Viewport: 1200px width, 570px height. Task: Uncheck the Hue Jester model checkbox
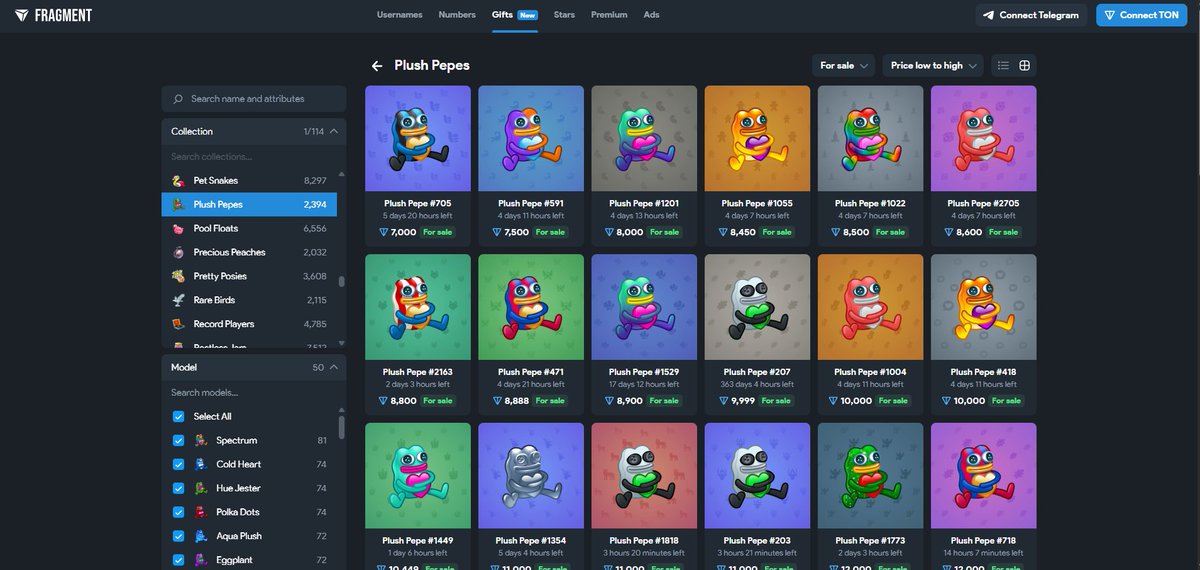179,489
